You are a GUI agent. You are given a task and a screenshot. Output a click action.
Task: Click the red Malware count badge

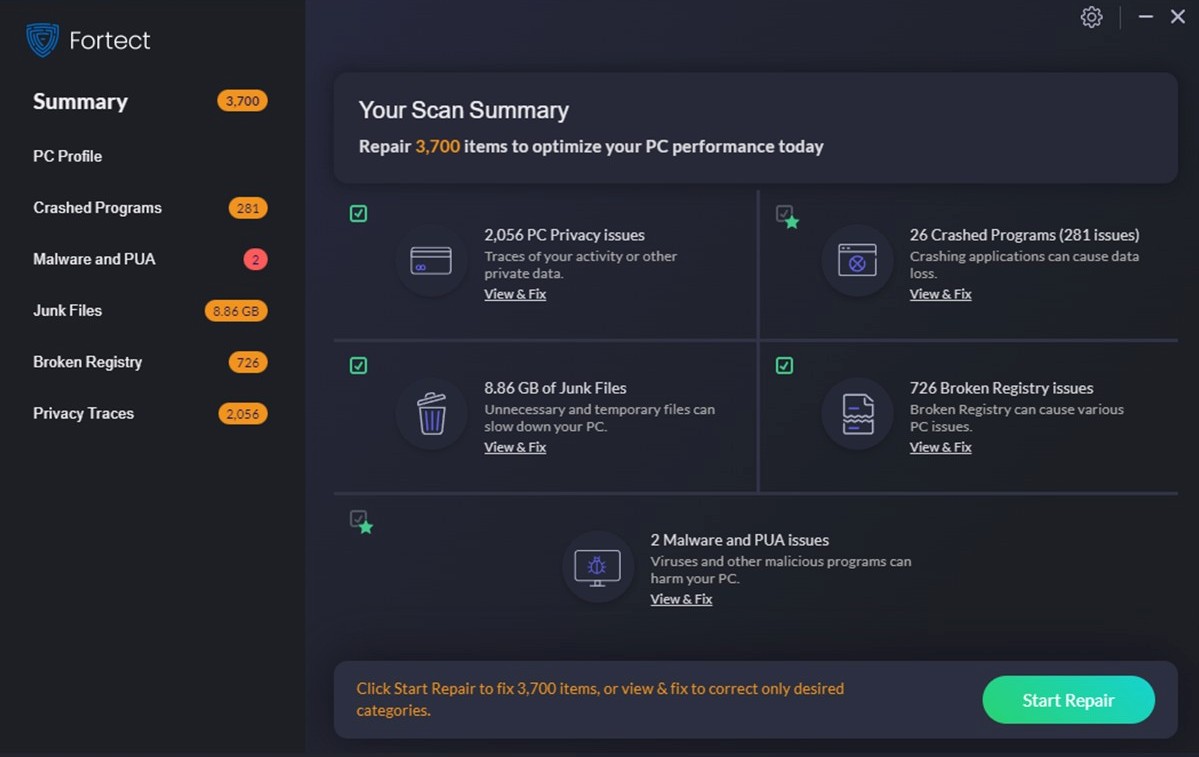click(x=255, y=260)
